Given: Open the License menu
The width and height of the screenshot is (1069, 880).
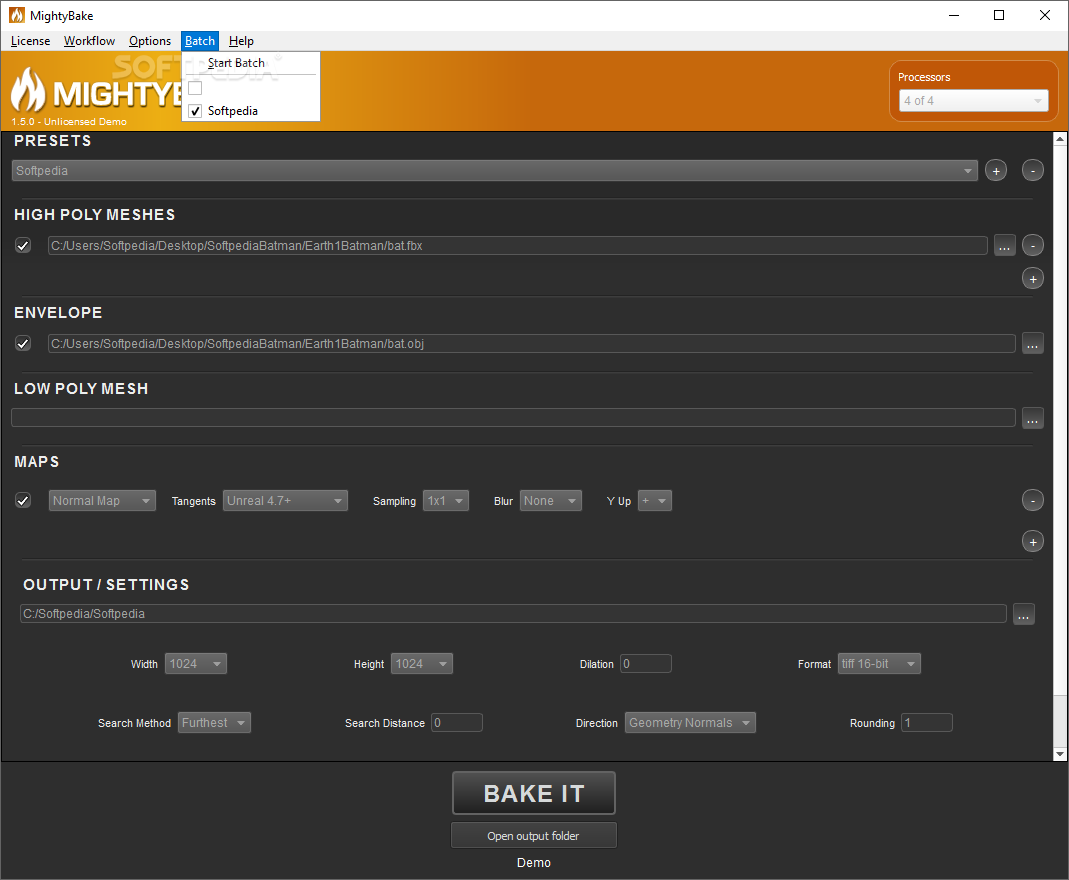Looking at the screenshot, I should point(31,41).
